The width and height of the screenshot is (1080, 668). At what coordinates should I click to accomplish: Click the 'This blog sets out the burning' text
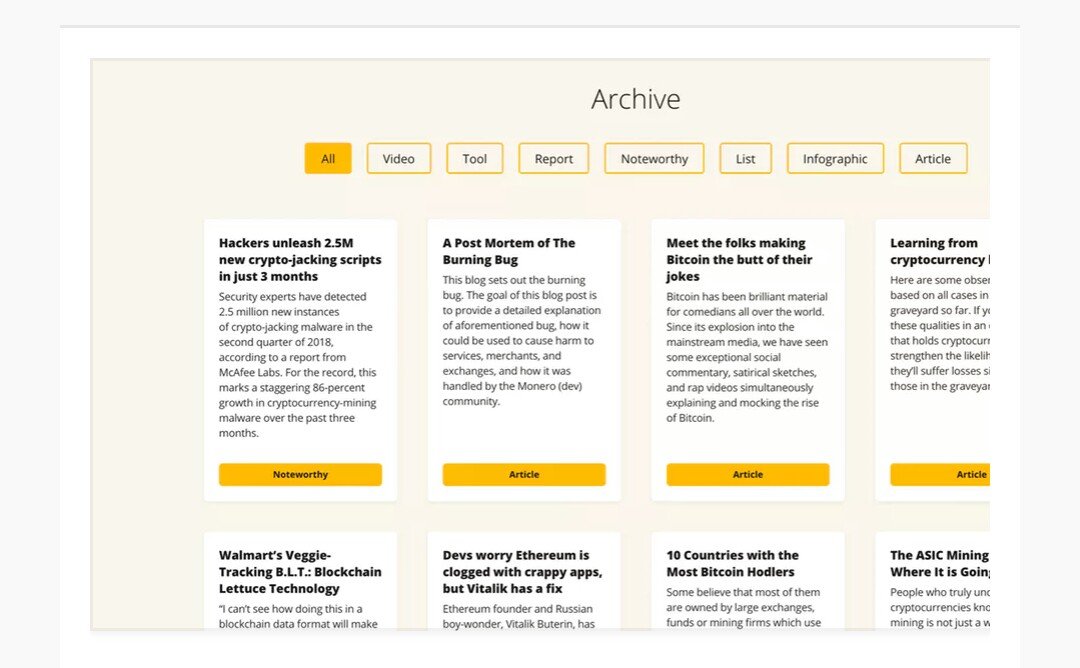pyautogui.click(x=522, y=340)
